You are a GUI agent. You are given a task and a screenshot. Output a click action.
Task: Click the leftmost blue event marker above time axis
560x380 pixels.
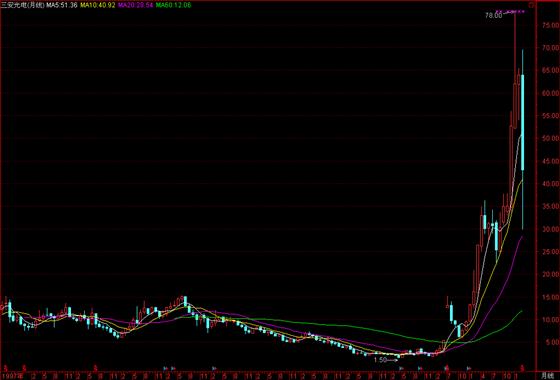[x=166, y=368]
